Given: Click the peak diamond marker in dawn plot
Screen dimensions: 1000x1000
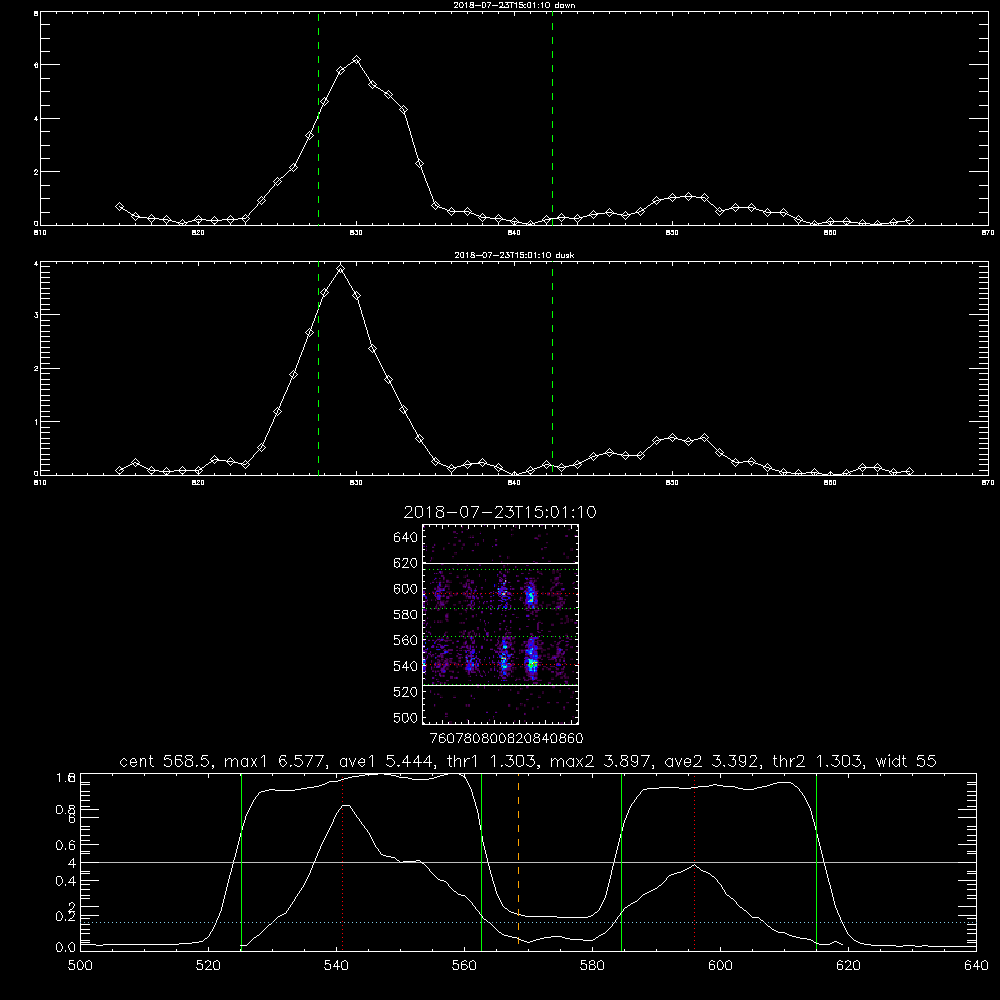Looking at the screenshot, I should tap(357, 59).
